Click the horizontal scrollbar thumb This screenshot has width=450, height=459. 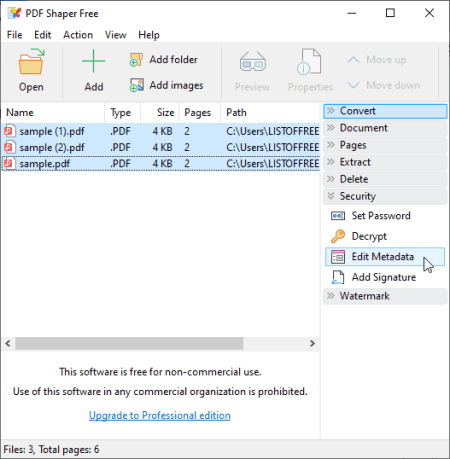129,343
